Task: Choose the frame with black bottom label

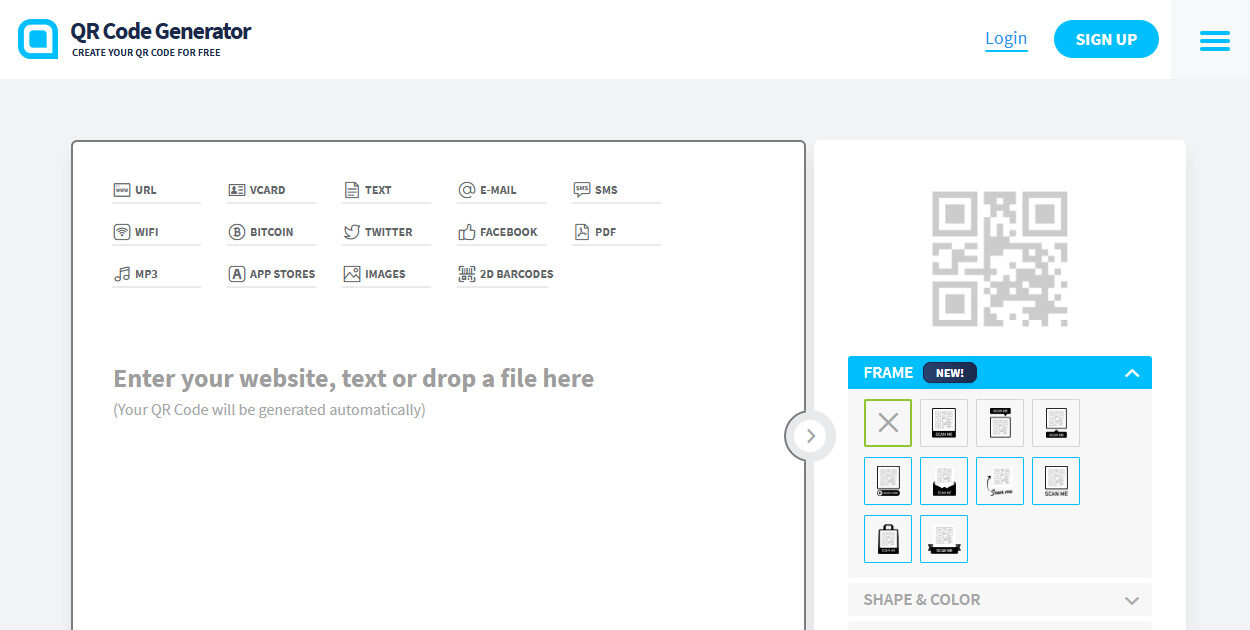Action: tap(944, 423)
